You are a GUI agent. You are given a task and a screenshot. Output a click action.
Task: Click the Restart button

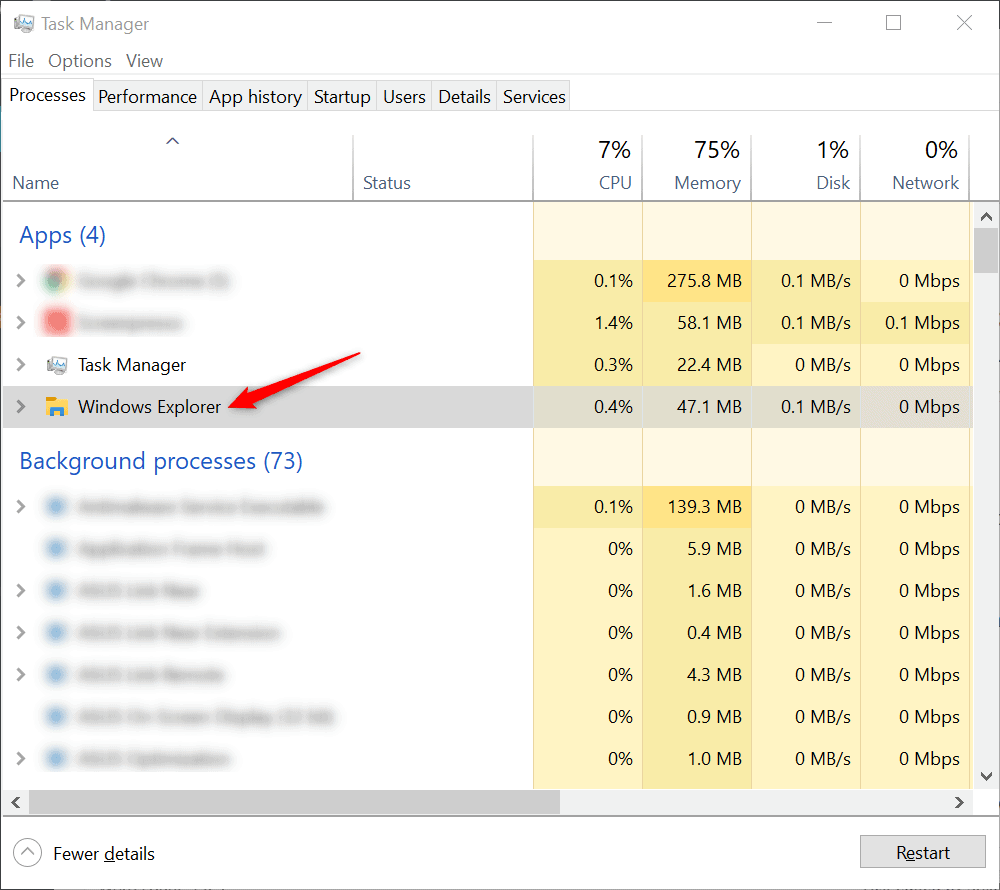[922, 852]
